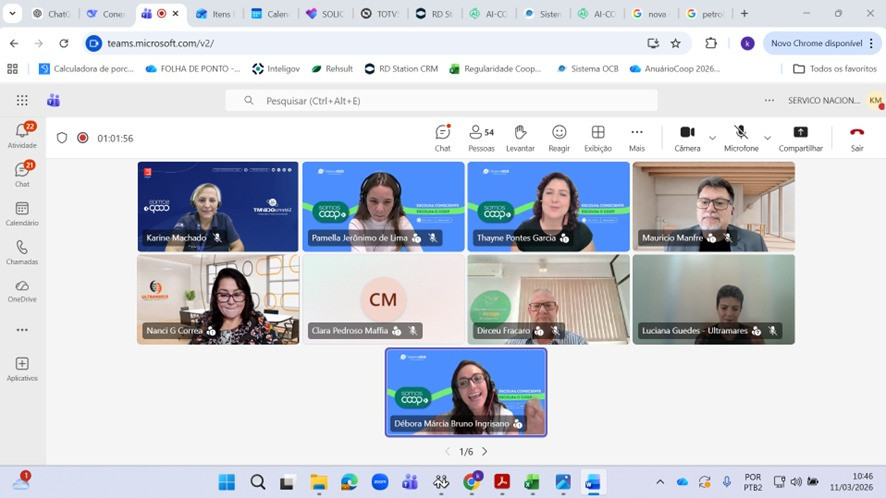Image resolution: width=886 pixels, height=498 pixels.
Task: Go to next participants page
Action: [485, 452]
